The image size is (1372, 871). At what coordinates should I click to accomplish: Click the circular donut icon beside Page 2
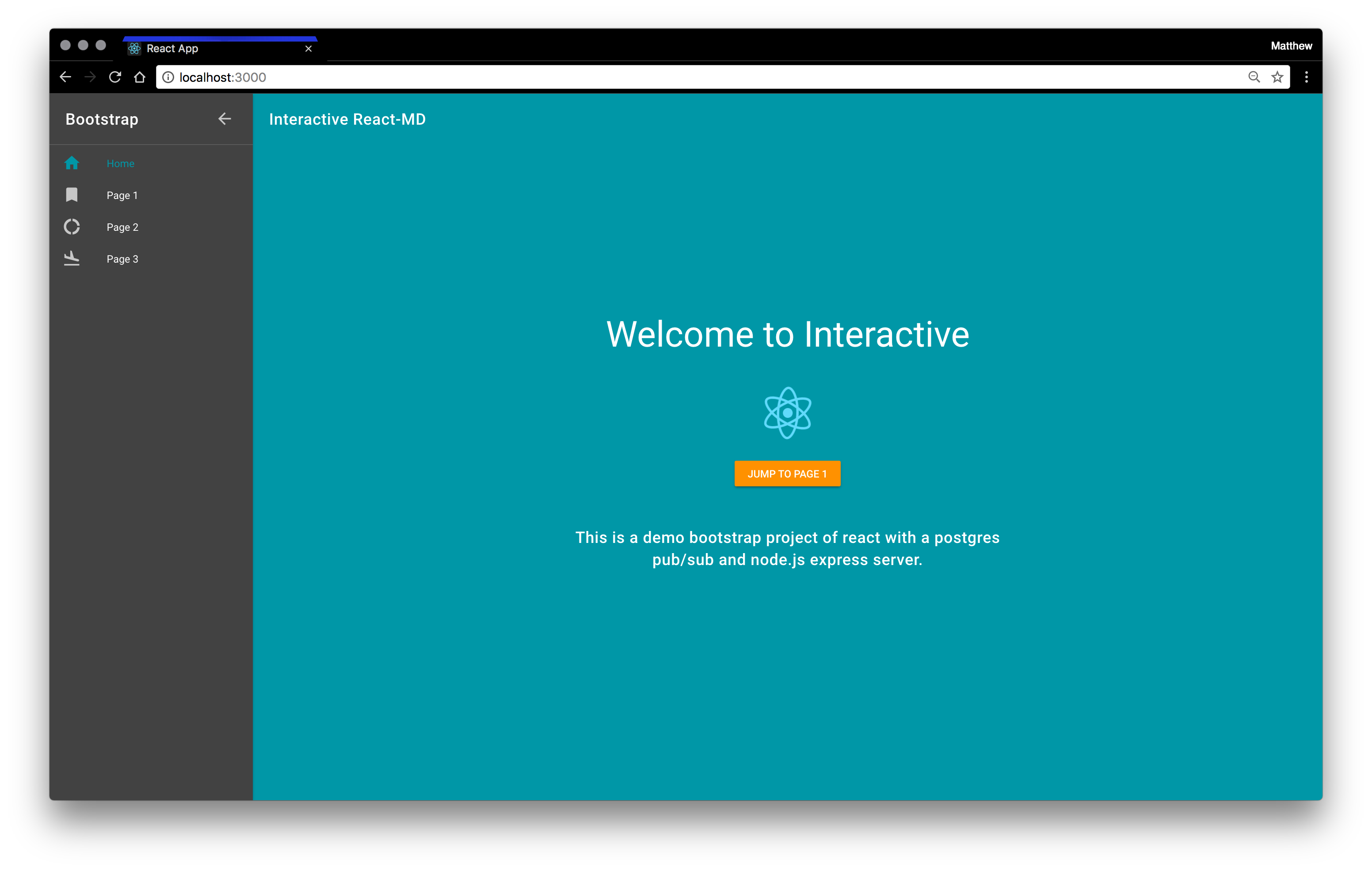tap(71, 227)
